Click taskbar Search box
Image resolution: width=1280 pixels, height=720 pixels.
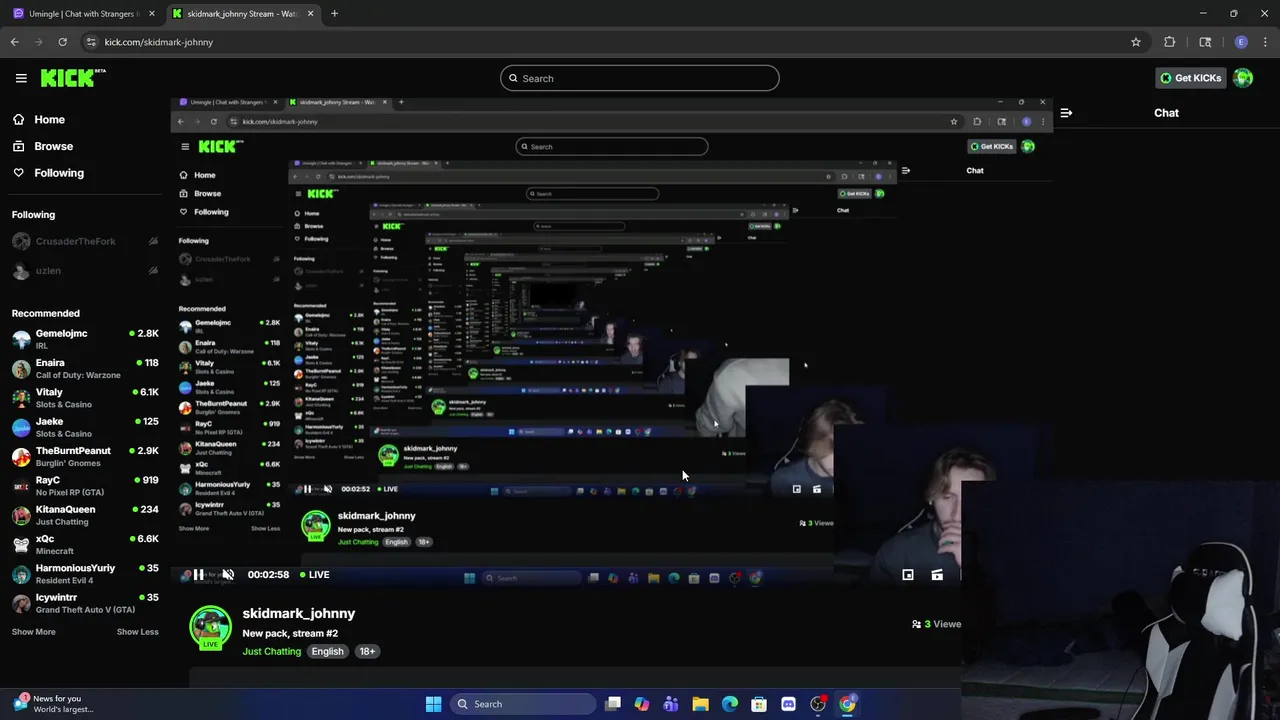tap(523, 704)
